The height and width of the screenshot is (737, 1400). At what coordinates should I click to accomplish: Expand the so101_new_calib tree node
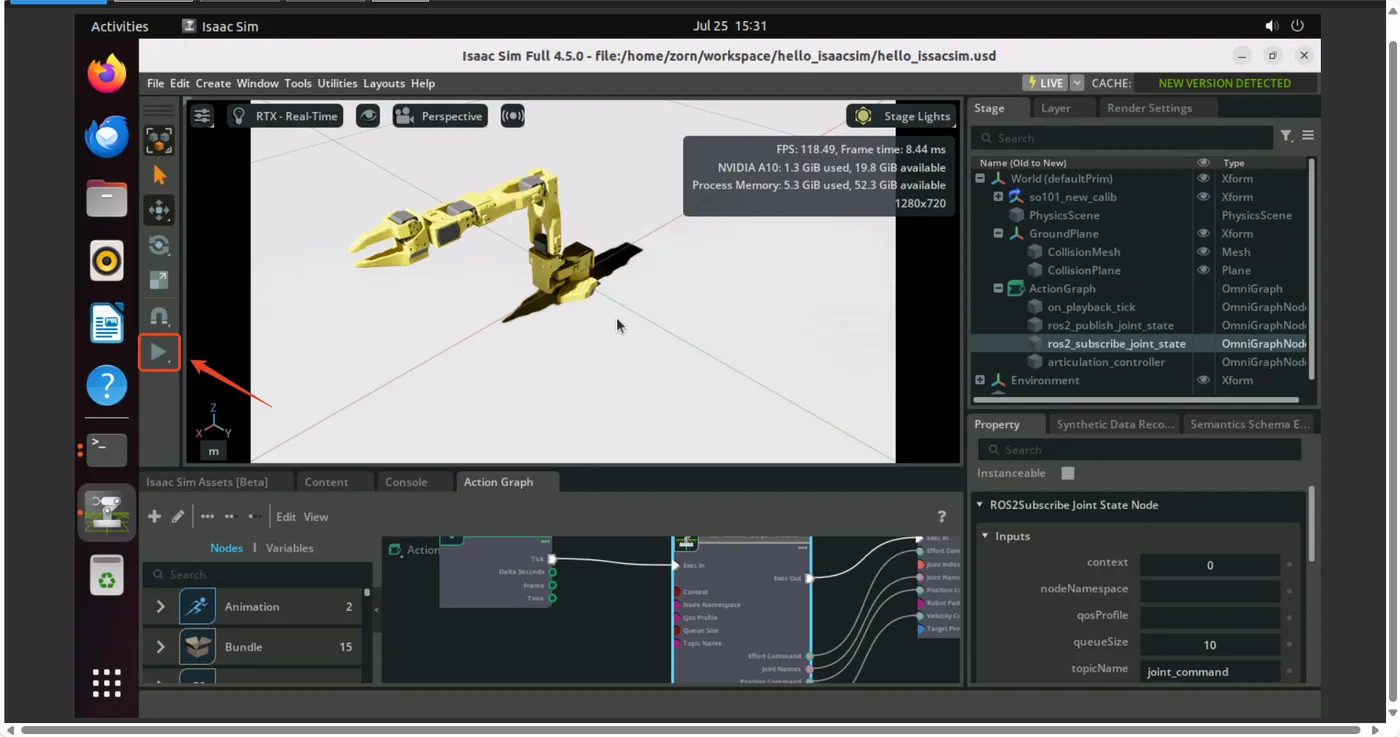coord(998,197)
